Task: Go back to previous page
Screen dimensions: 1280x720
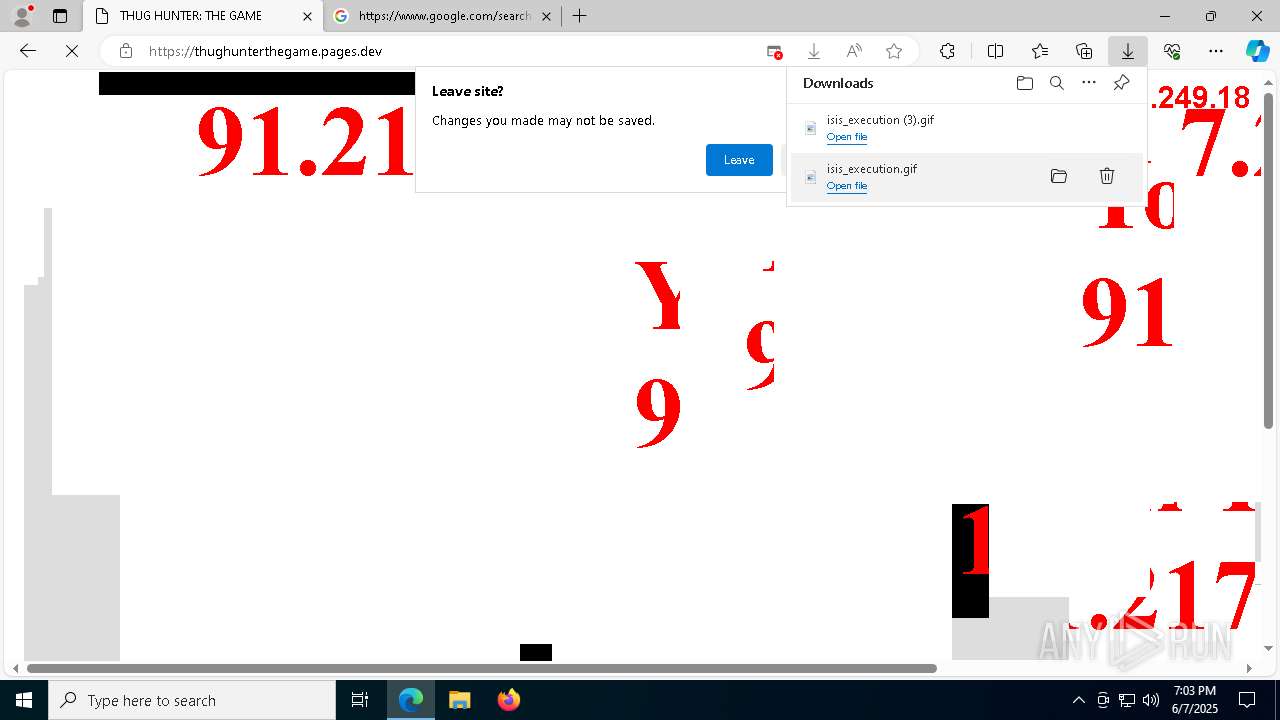Action: pos(28,51)
